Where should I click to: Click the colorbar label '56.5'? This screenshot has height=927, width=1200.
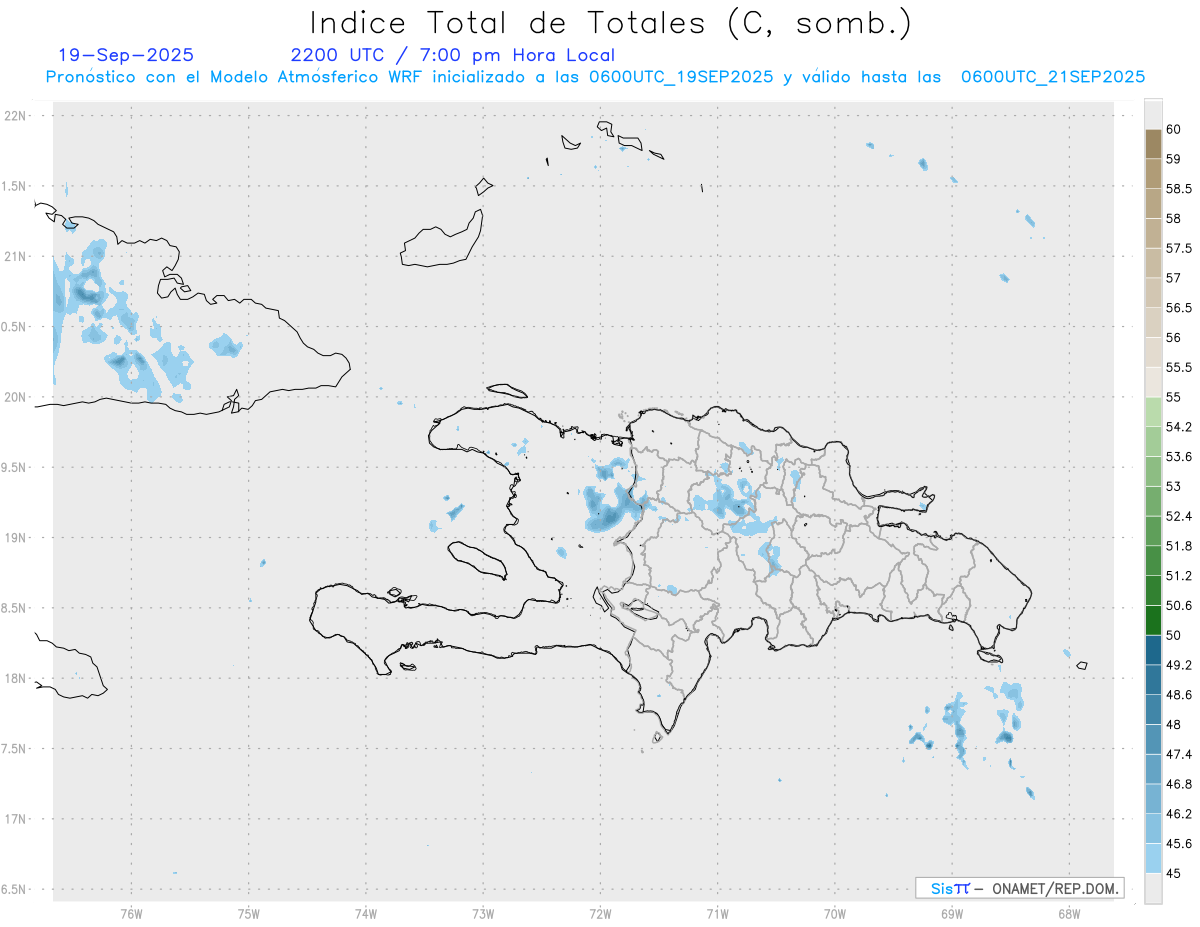(x=1178, y=308)
